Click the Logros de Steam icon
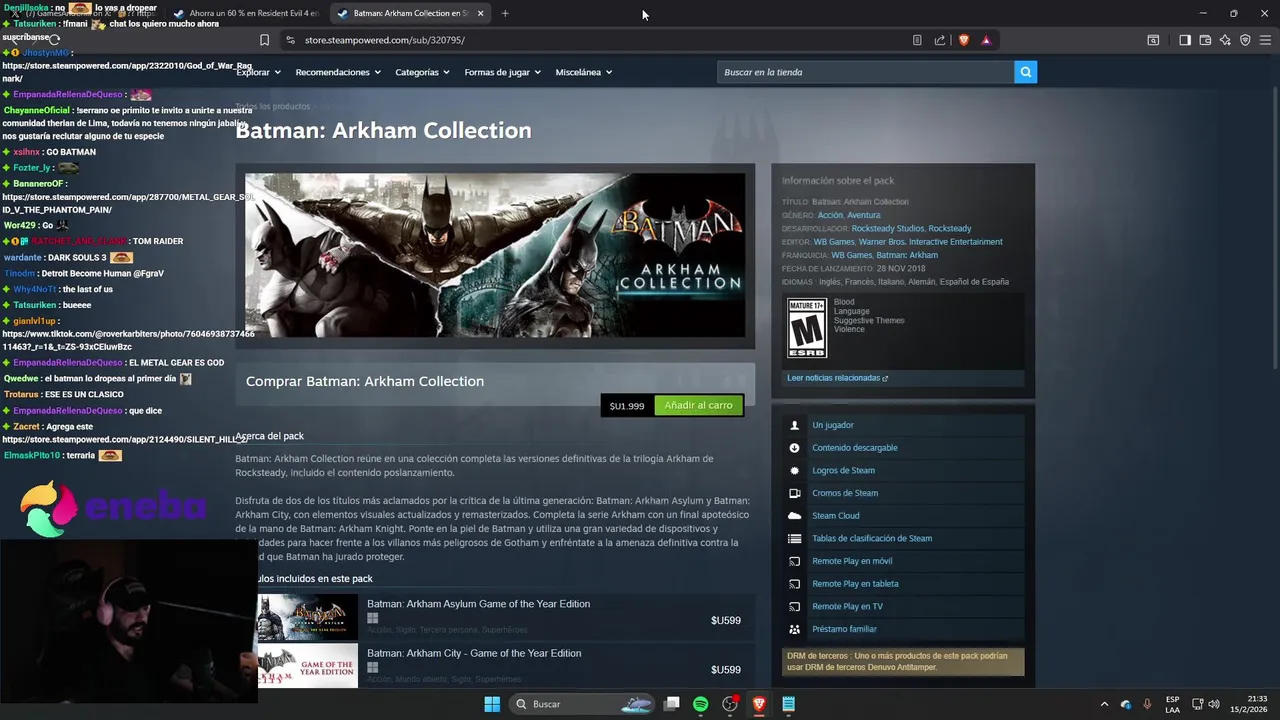1280x720 pixels. coord(794,470)
